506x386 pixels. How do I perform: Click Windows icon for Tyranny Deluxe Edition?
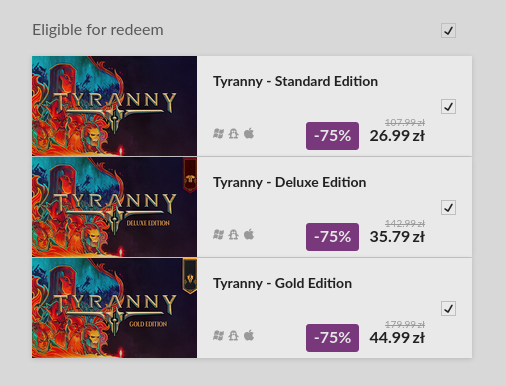pyautogui.click(x=218, y=235)
